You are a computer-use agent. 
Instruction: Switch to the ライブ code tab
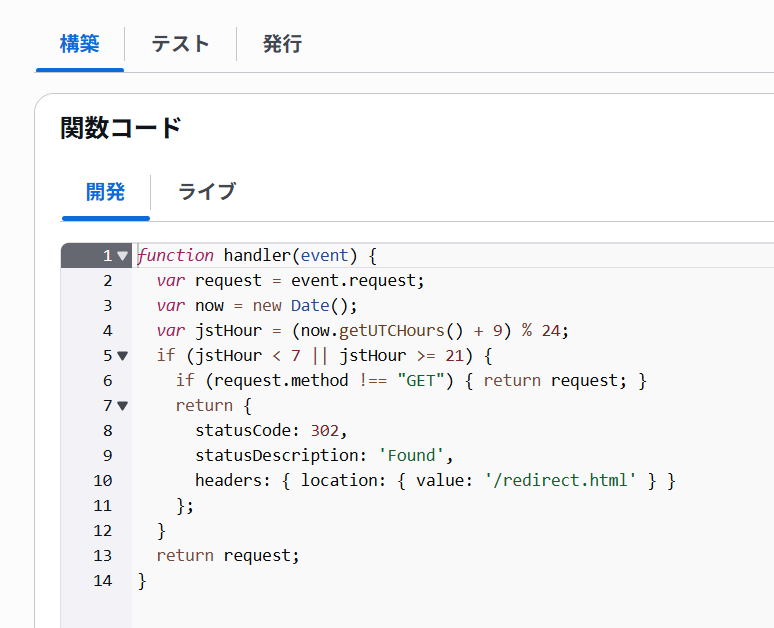(x=206, y=192)
